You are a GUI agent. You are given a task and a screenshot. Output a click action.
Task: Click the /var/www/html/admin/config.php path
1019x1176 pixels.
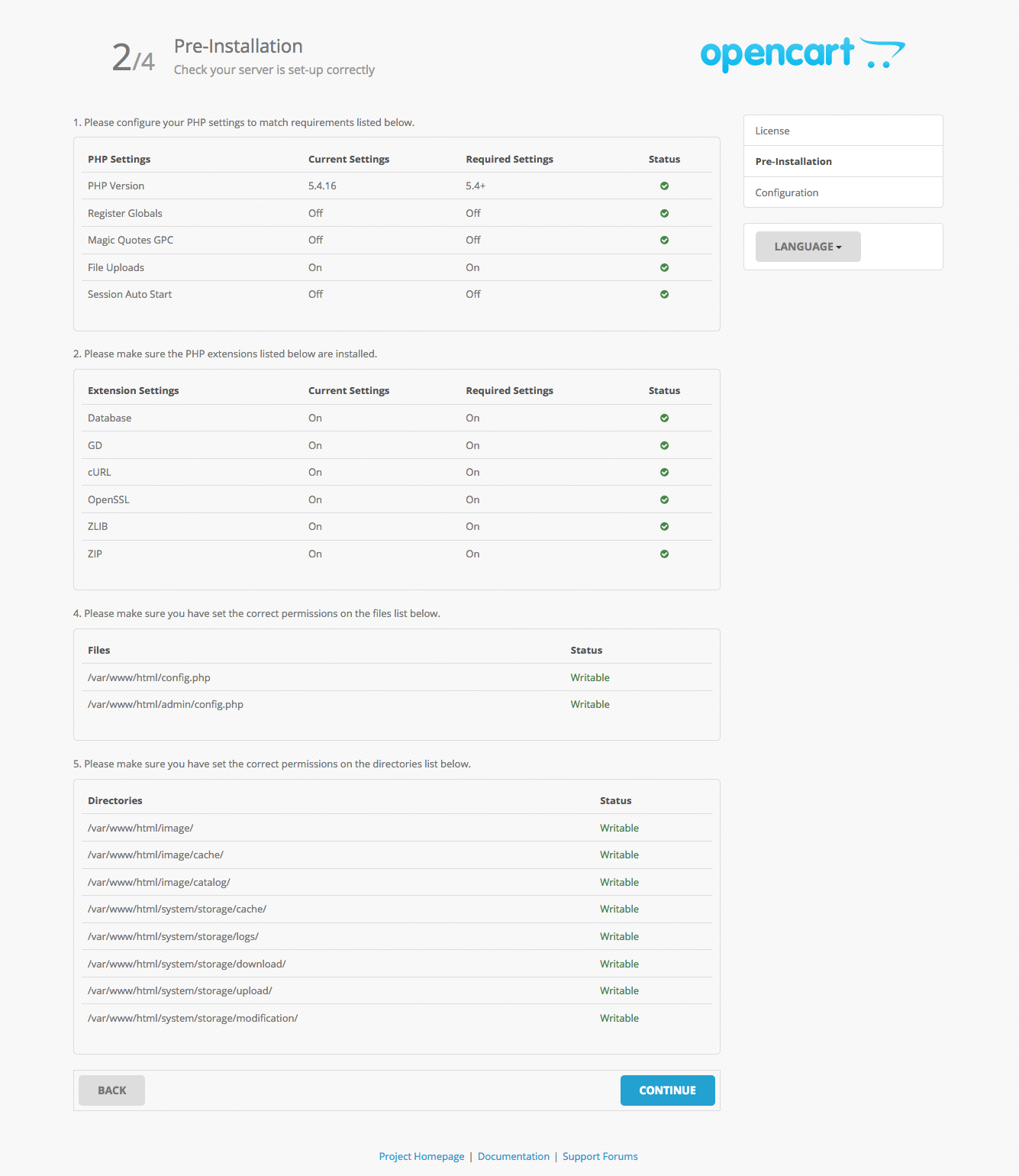click(166, 705)
